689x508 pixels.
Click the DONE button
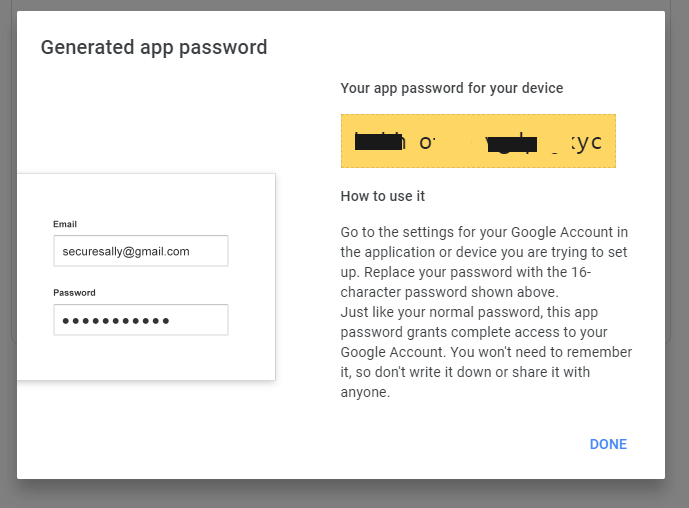(x=608, y=444)
